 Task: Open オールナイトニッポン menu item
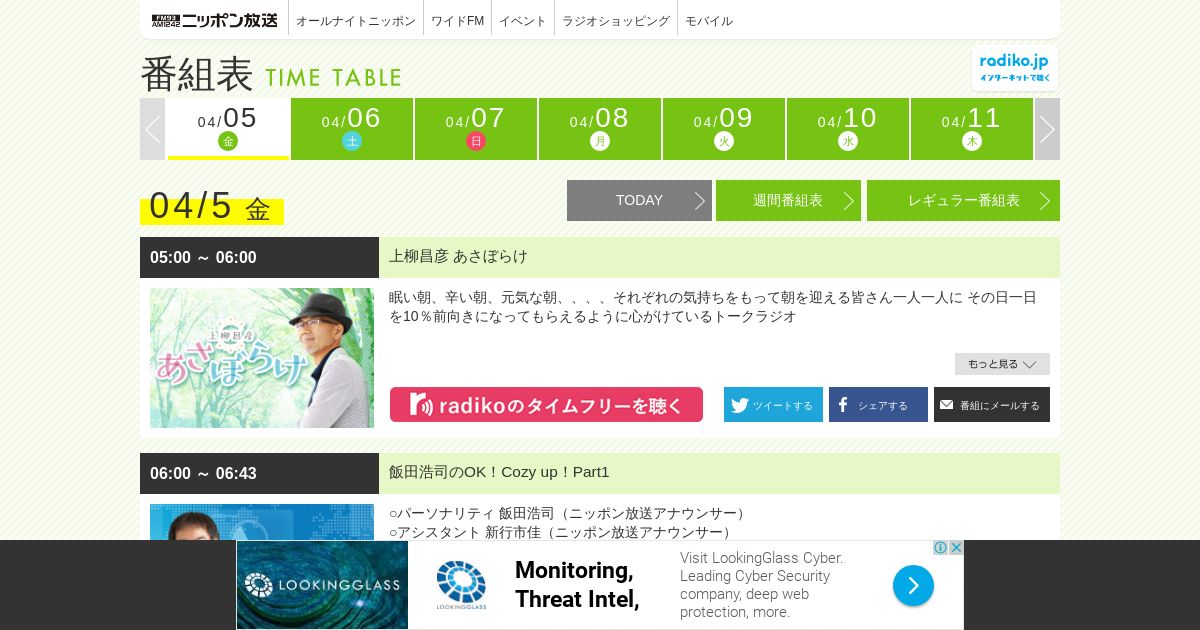tap(356, 20)
